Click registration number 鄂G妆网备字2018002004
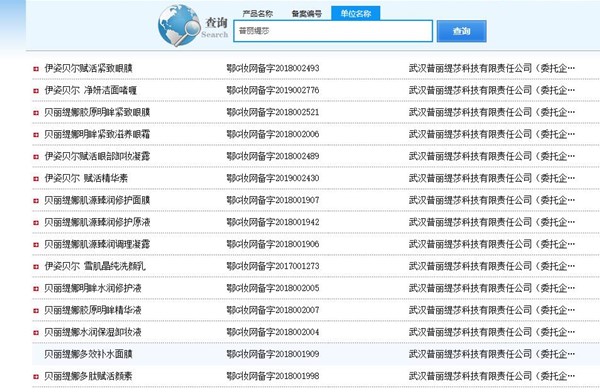Screen dimensions: 600x392 (x=273, y=332)
